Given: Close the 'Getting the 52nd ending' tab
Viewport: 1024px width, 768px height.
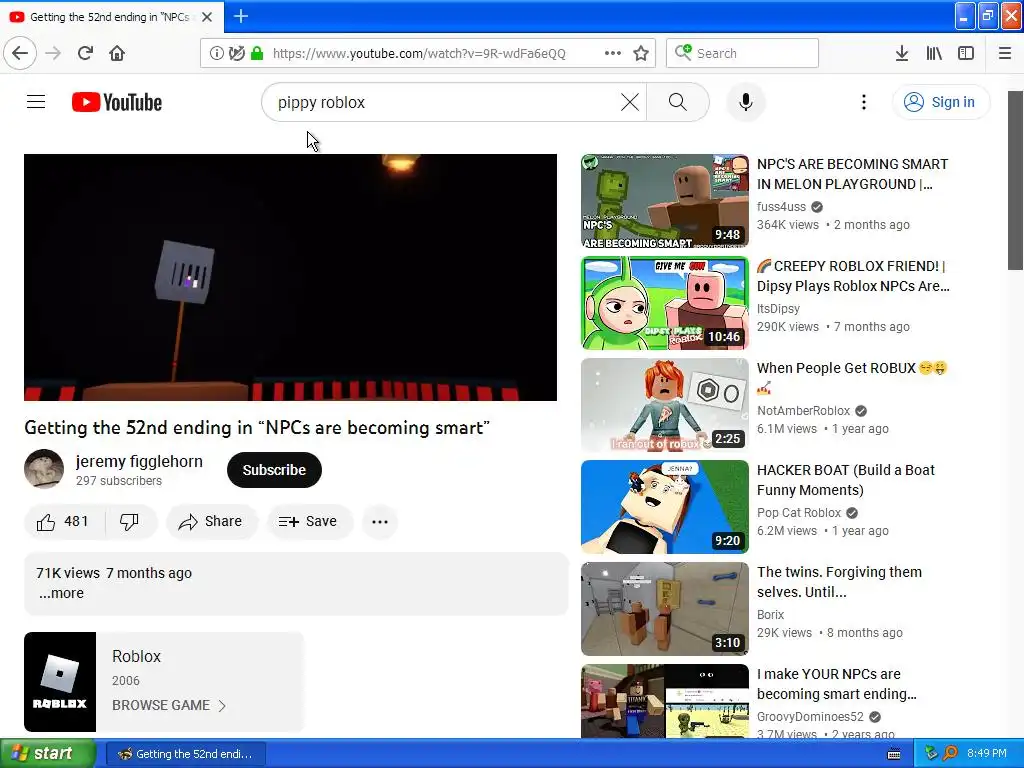Looking at the screenshot, I should pos(207,17).
